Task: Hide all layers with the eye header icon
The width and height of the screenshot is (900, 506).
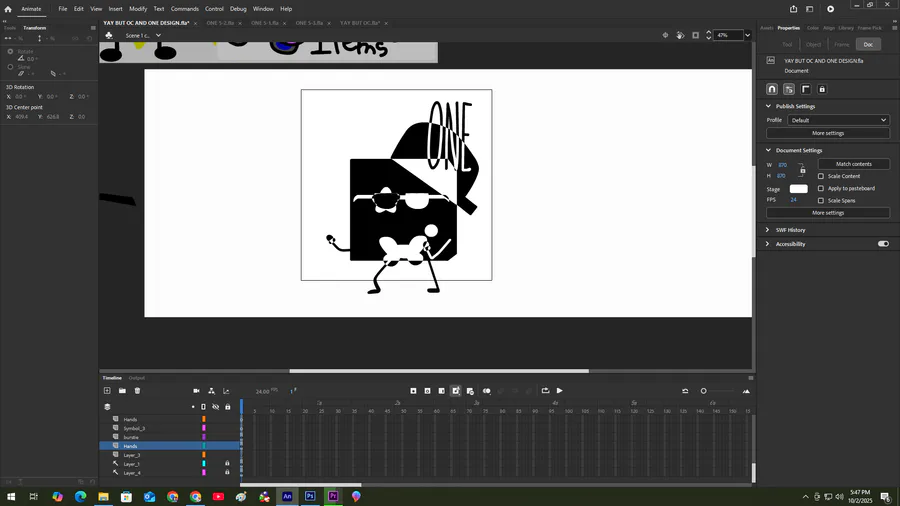Action: [x=215, y=407]
